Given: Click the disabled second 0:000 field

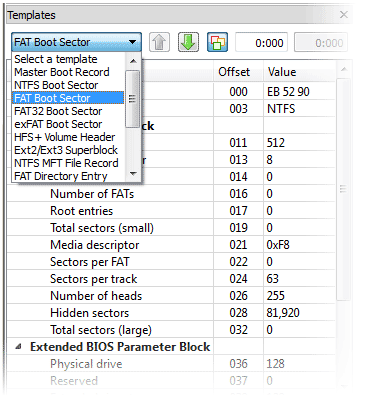Looking at the screenshot, I should 321,42.
